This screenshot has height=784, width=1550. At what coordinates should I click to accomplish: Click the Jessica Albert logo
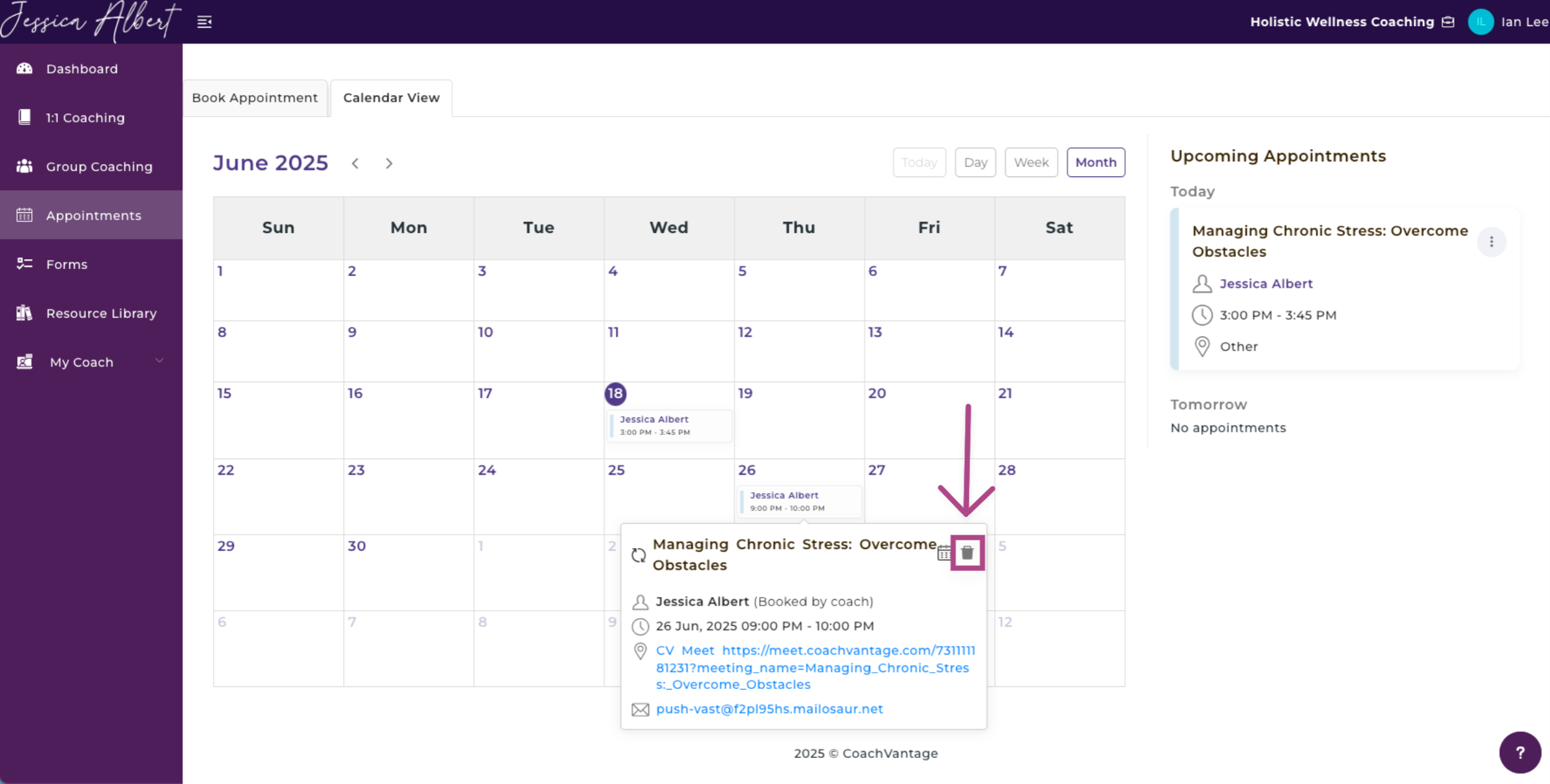tap(90, 21)
